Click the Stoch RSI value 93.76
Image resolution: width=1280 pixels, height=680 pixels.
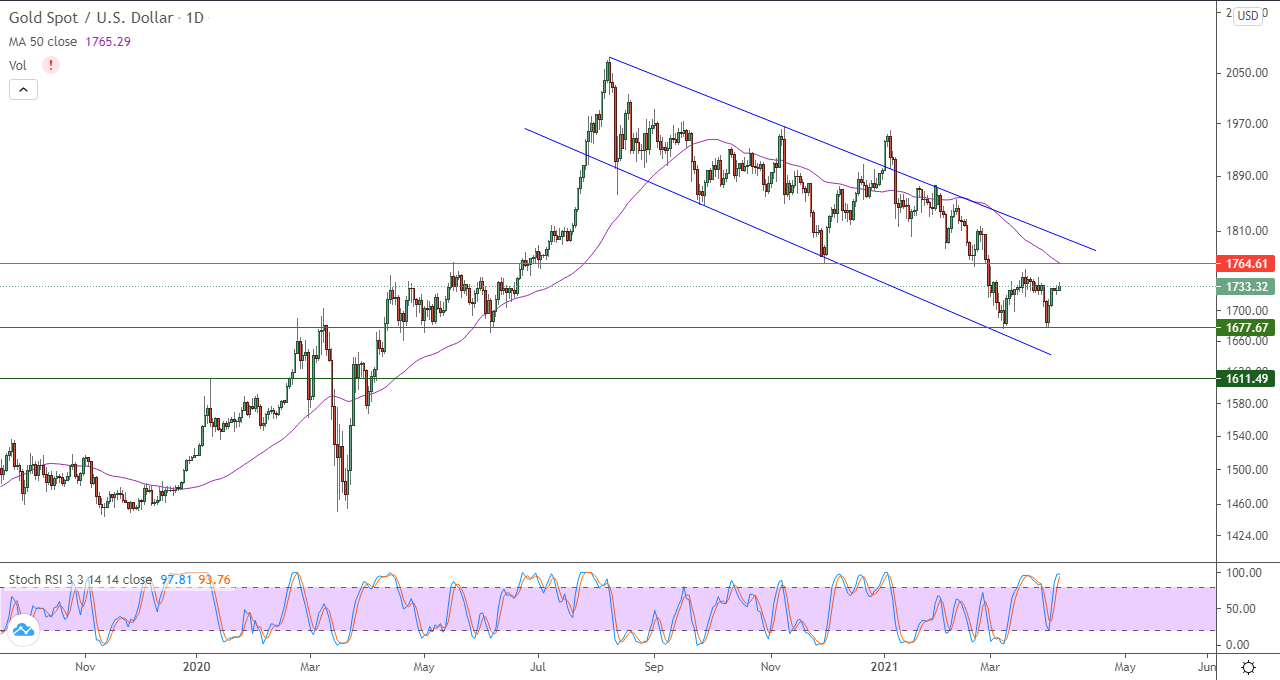(215, 579)
